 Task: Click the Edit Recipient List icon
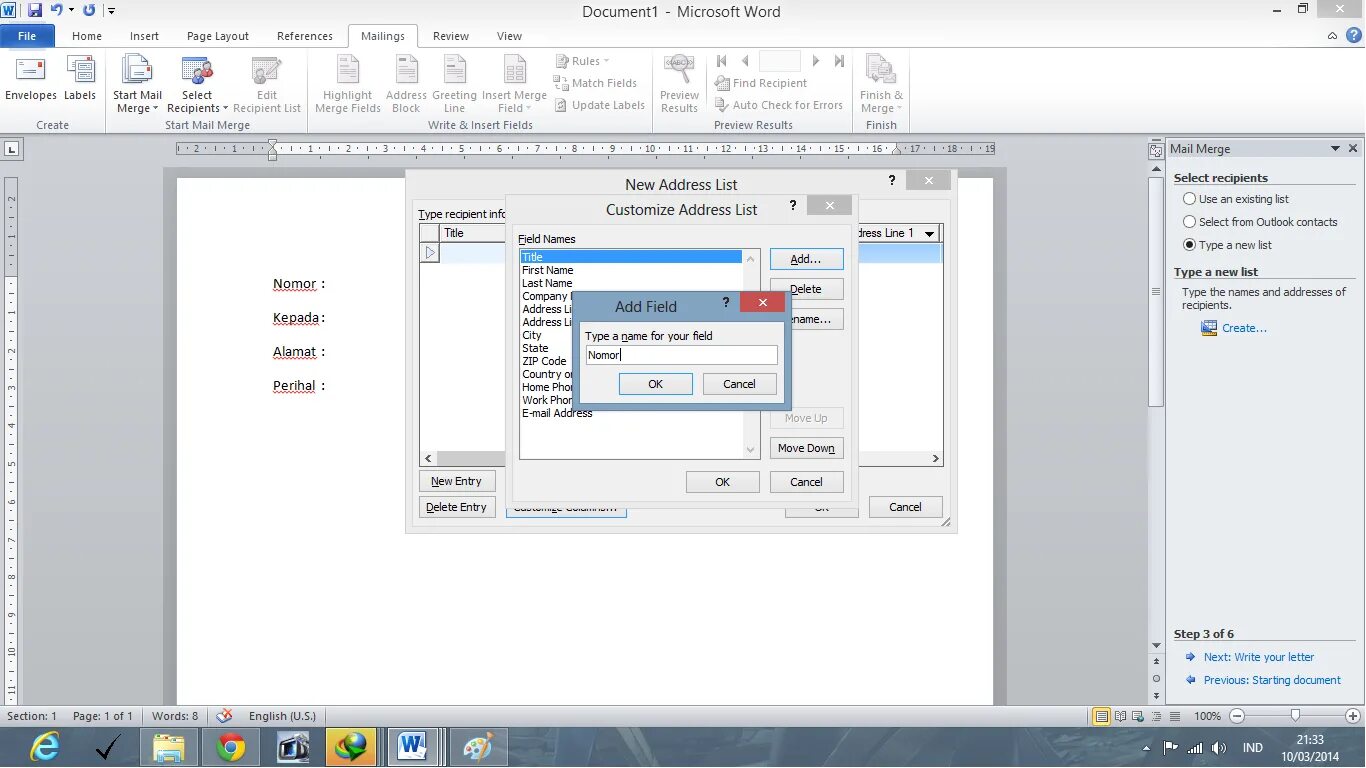click(267, 84)
